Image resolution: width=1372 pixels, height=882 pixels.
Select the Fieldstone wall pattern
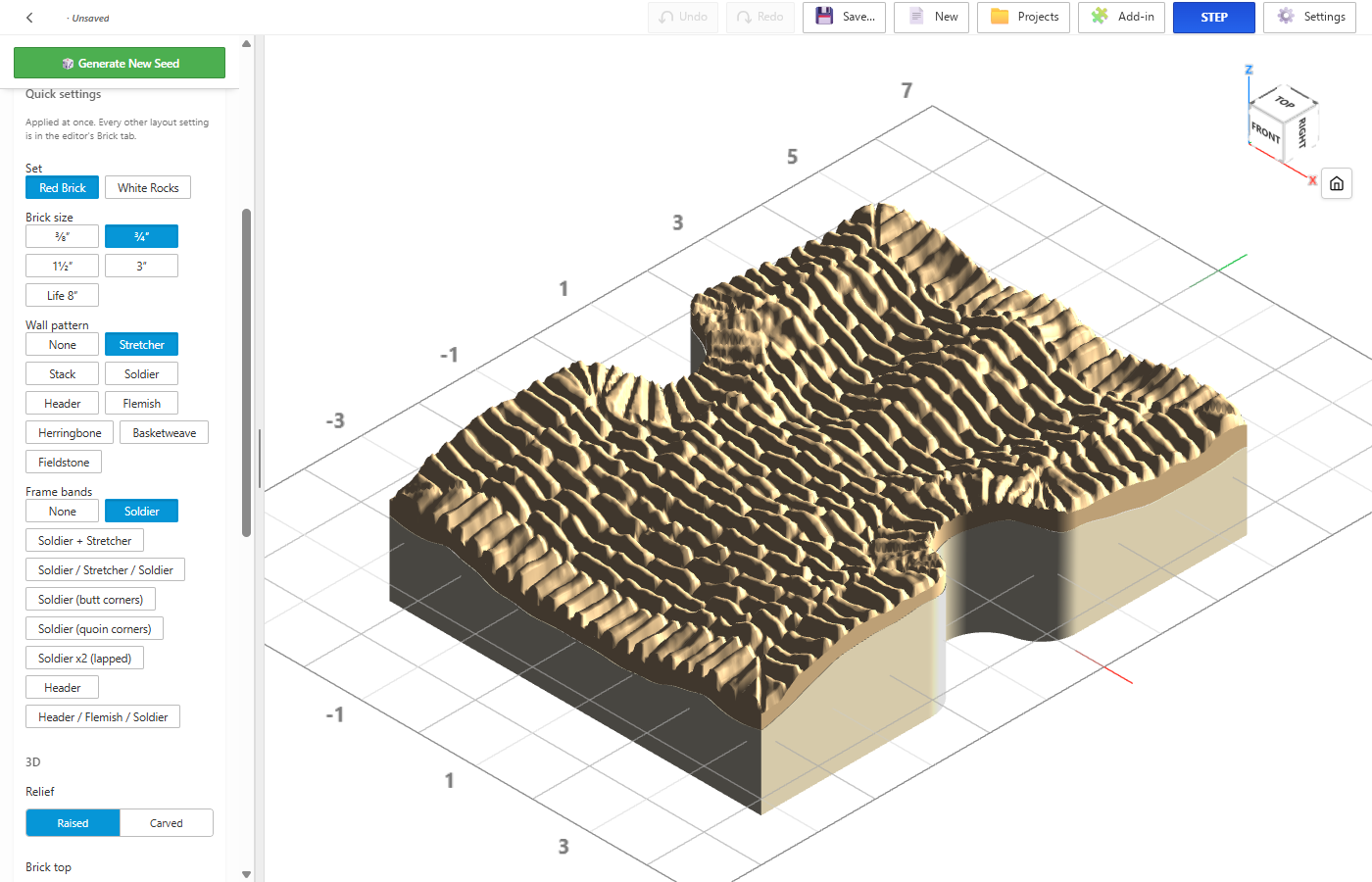tap(64, 463)
